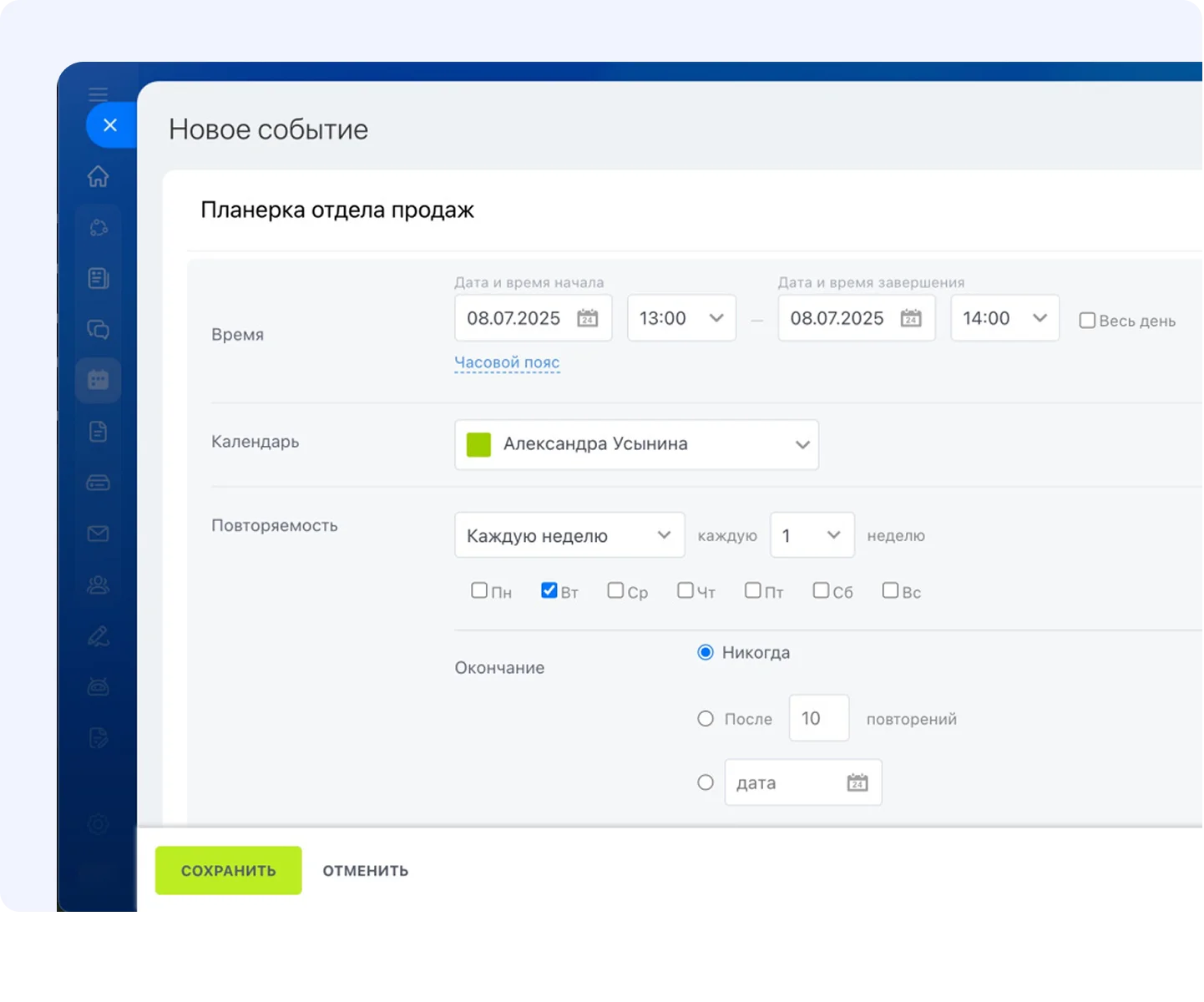The image size is (1204, 1002).
Task: Open the sidebar hamburger menu
Action: pos(98,94)
